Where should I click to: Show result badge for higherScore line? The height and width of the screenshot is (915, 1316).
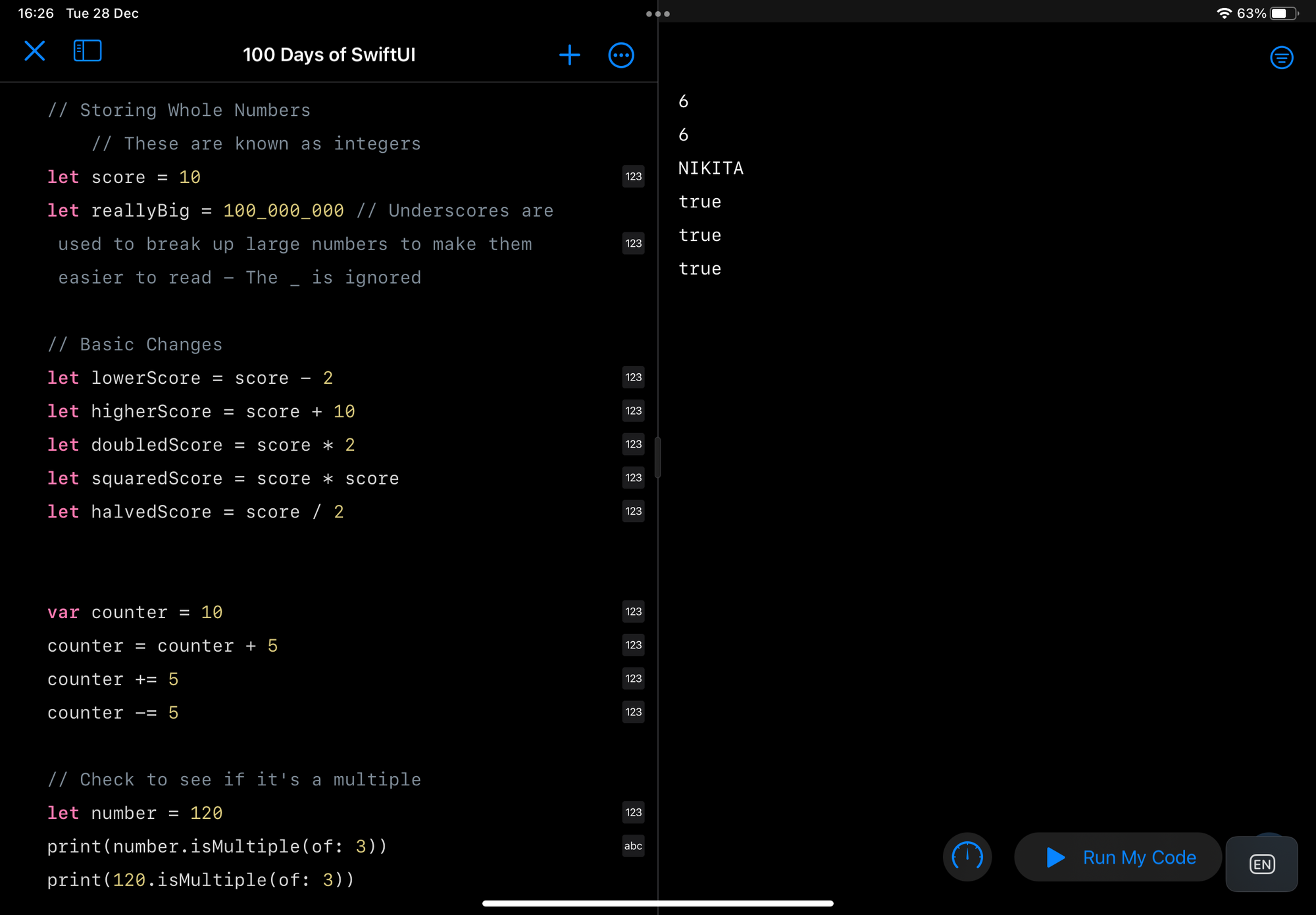634,411
